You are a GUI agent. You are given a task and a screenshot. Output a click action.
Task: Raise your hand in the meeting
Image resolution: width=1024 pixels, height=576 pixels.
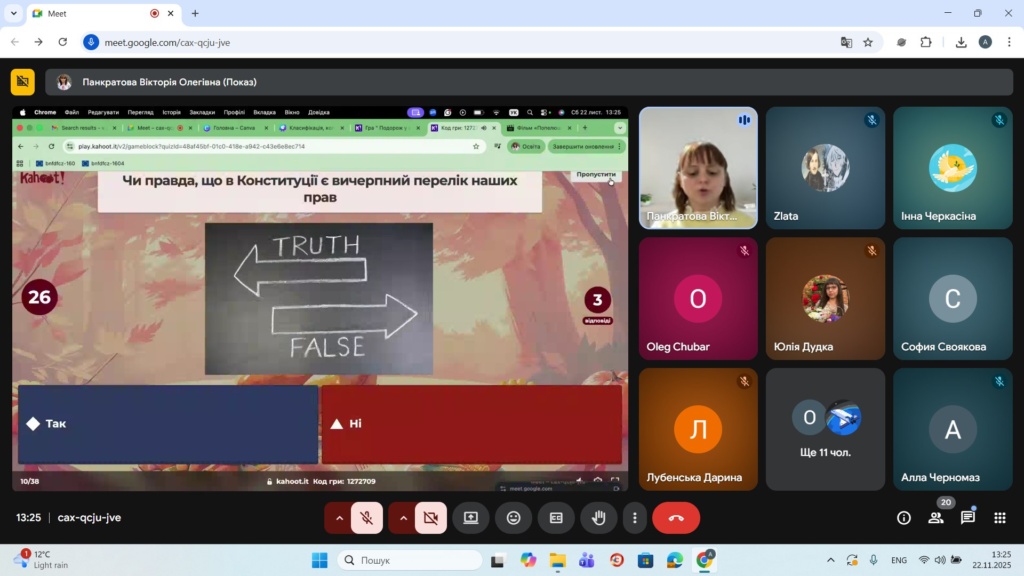(599, 518)
